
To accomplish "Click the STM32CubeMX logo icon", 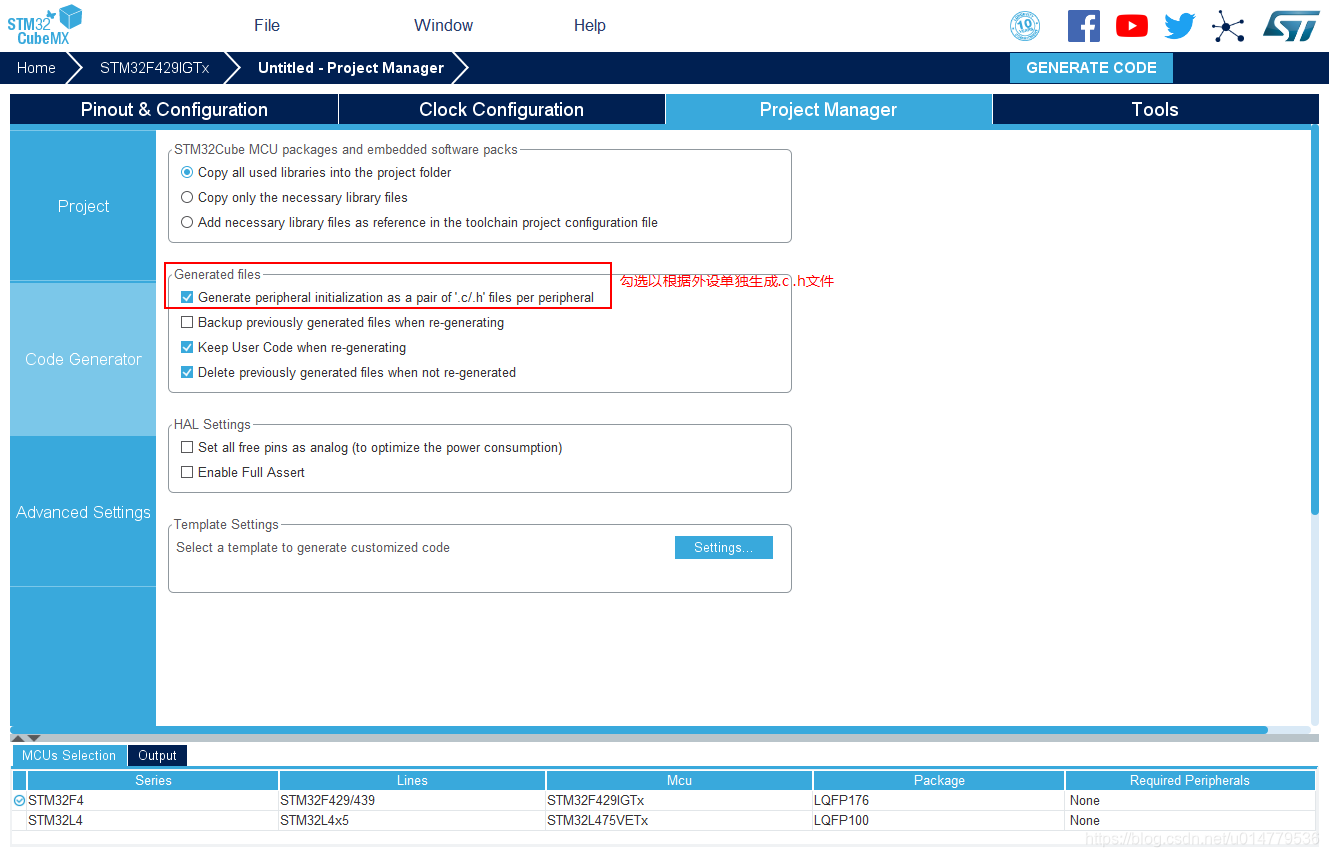I will tap(45, 25).
